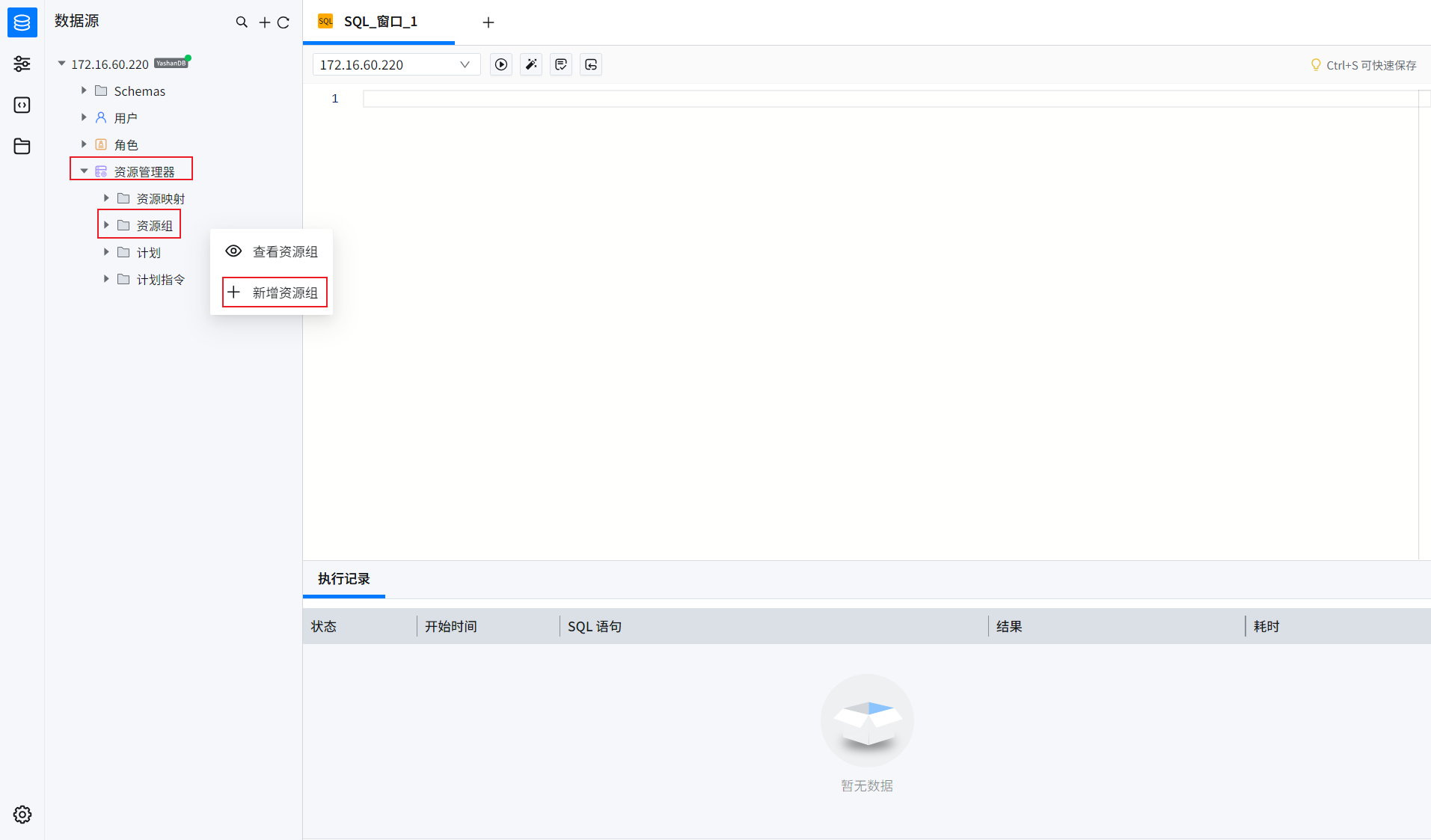This screenshot has width=1431, height=840.
Task: Run the SQL with the execute button
Action: click(x=501, y=65)
